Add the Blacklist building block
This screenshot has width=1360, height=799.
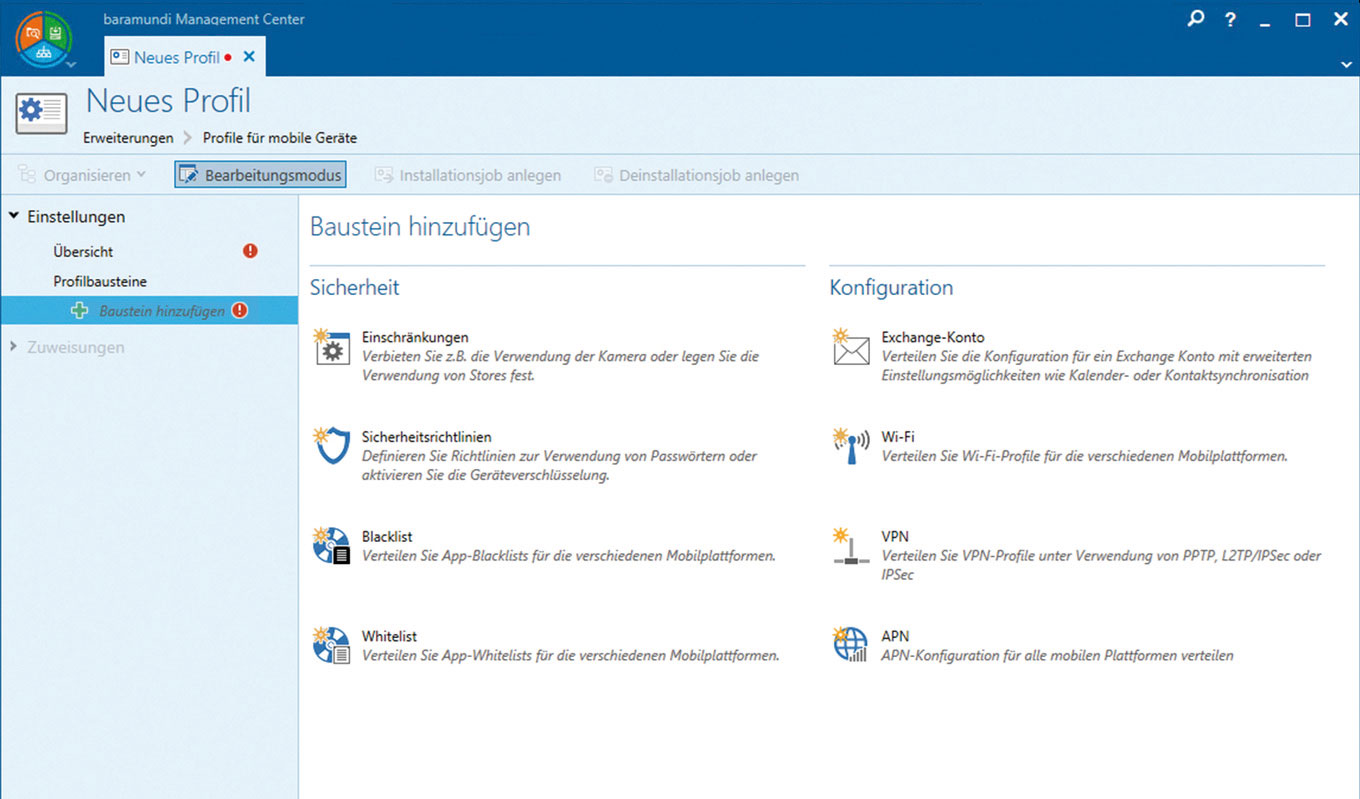(387, 537)
